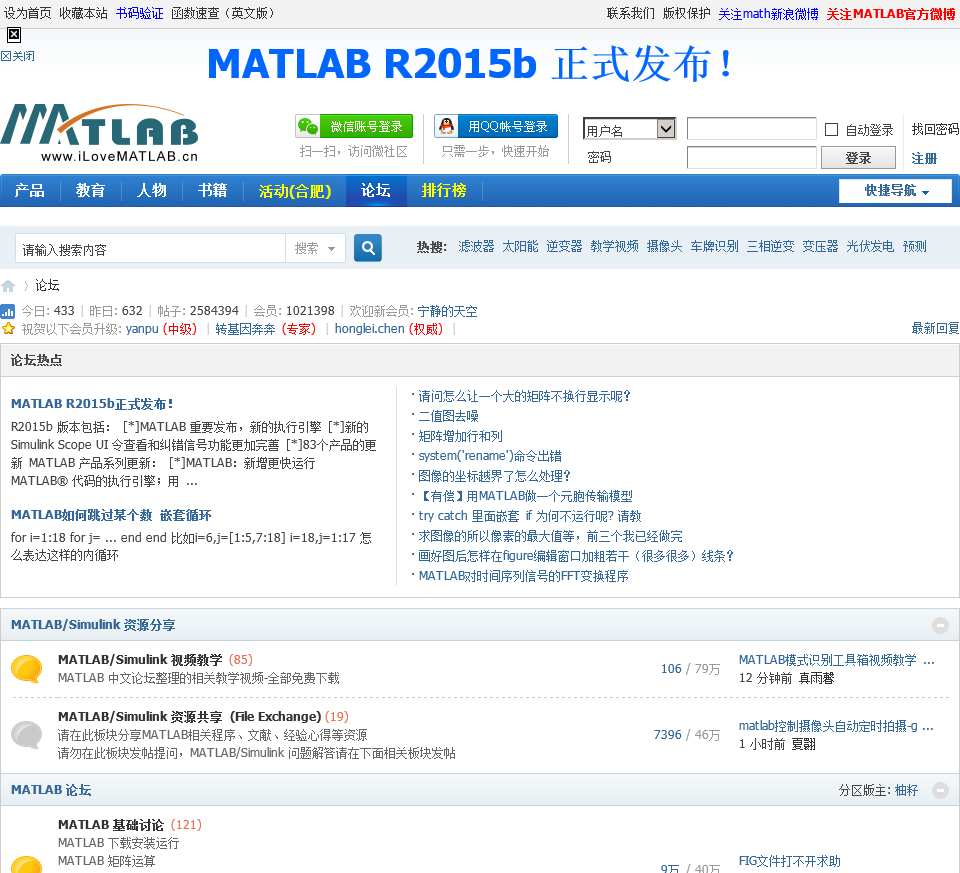Viewport: 960px width, 873px height.
Task: Close the banner with the X icon
Action: pos(13,35)
